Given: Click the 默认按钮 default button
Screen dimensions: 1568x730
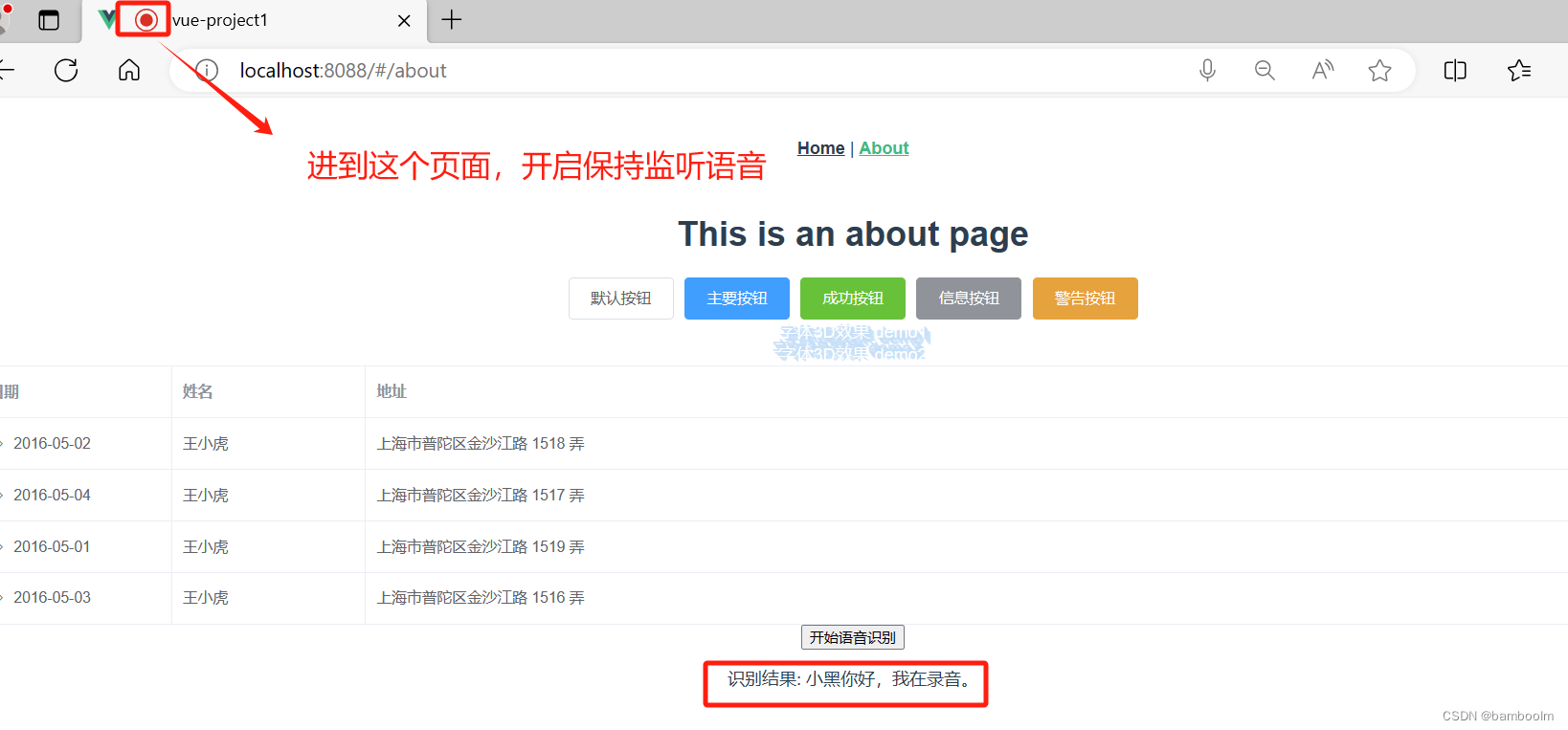Looking at the screenshot, I should (x=621, y=299).
